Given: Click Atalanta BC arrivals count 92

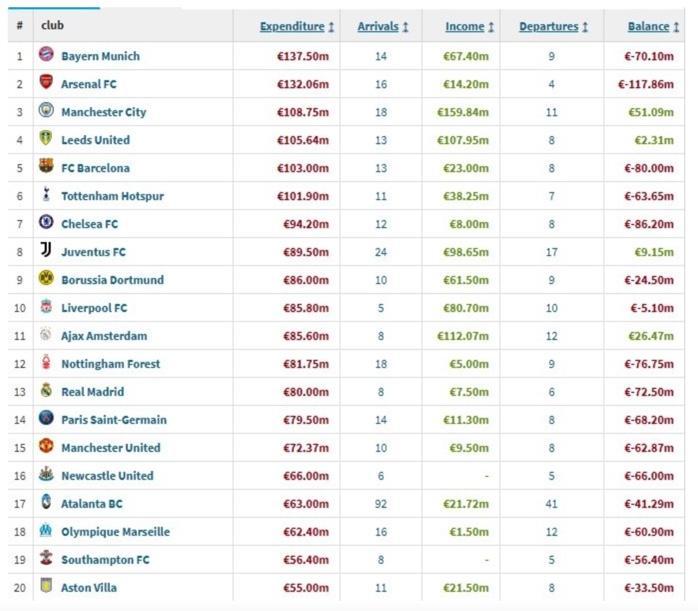Looking at the screenshot, I should pos(381,504).
